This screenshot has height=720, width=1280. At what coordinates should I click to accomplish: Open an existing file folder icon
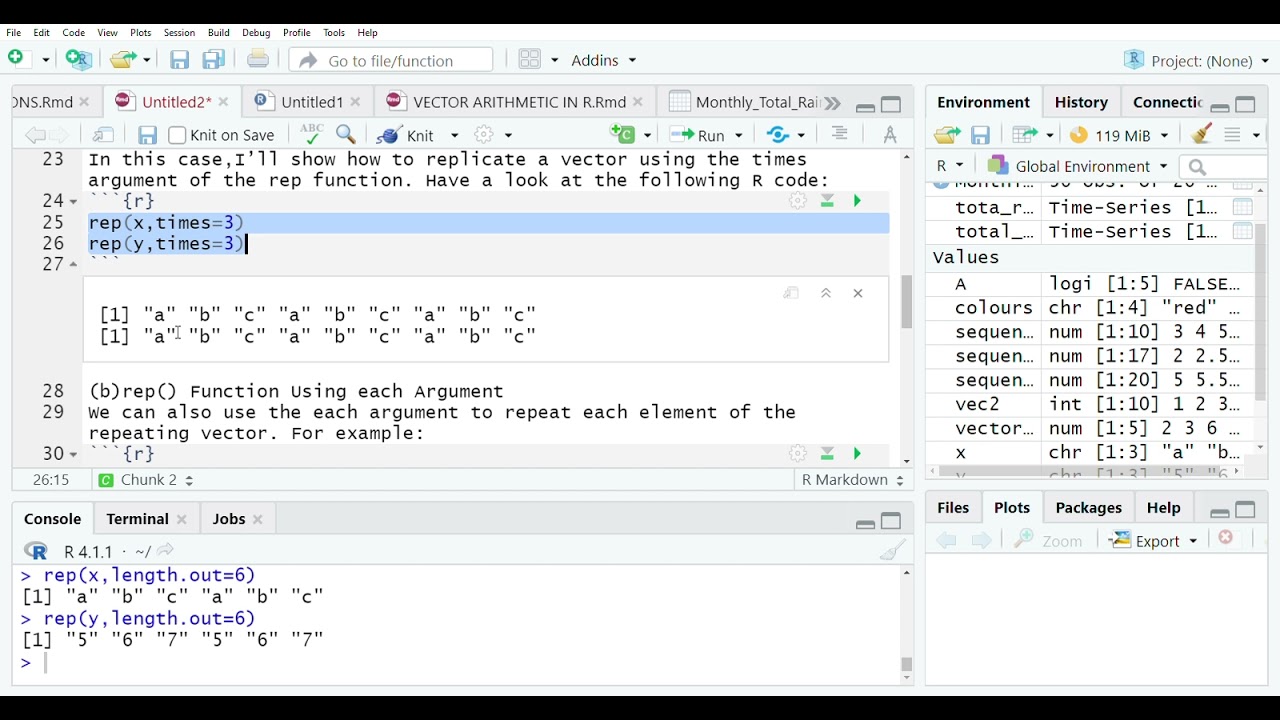point(124,60)
